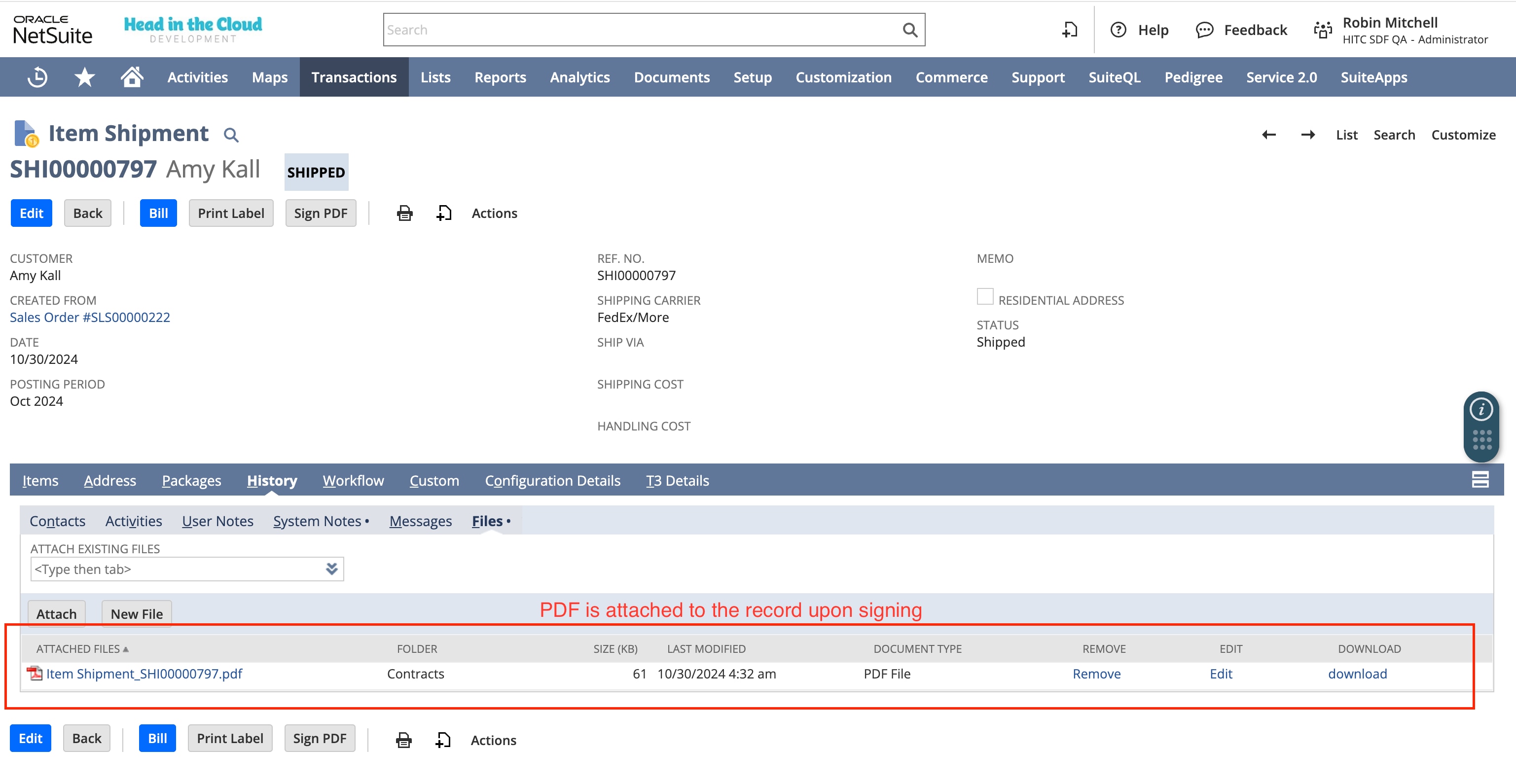Open the Recent Records clock icon
Image resolution: width=1516 pixels, height=784 pixels.
(37, 77)
